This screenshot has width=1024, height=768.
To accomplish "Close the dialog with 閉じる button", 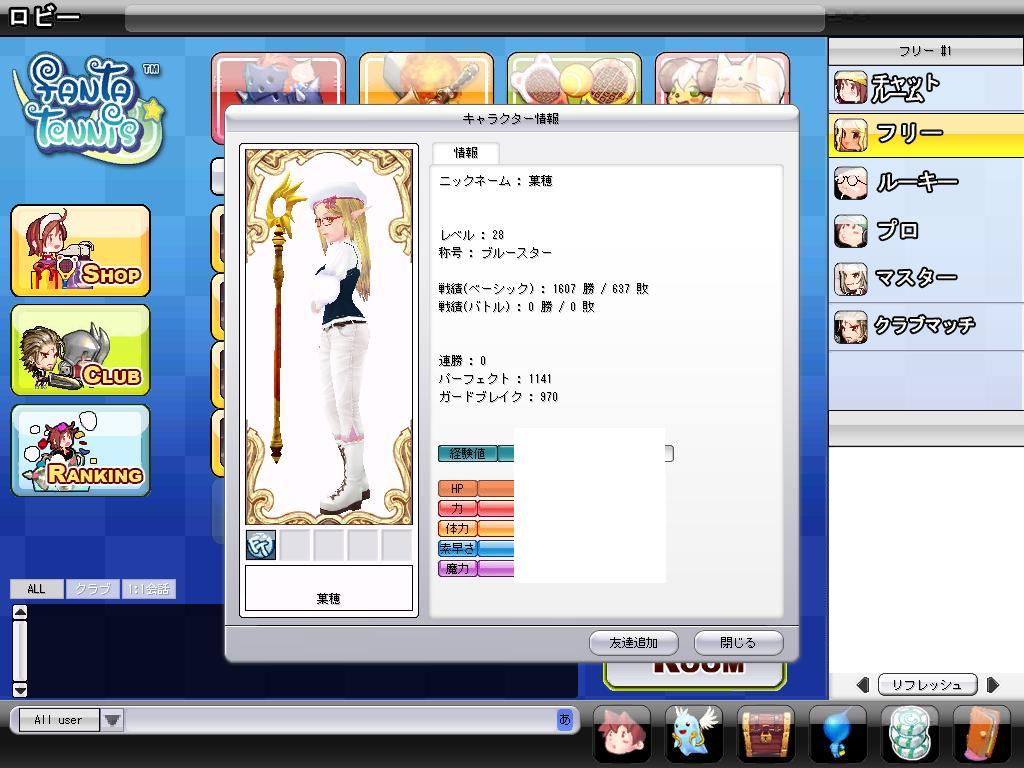I will [x=738, y=643].
